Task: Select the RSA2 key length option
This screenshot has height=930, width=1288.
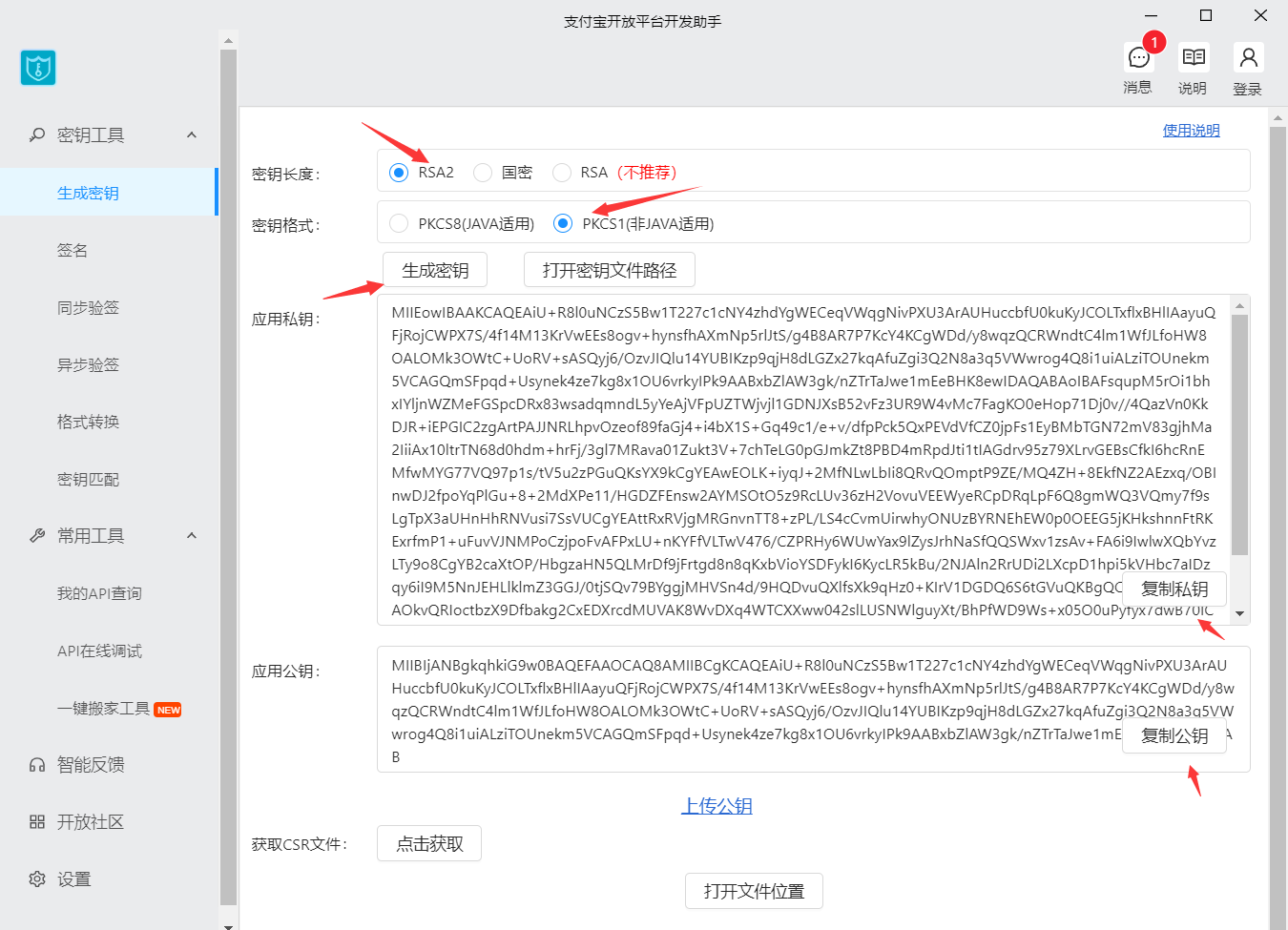Action: tap(399, 172)
